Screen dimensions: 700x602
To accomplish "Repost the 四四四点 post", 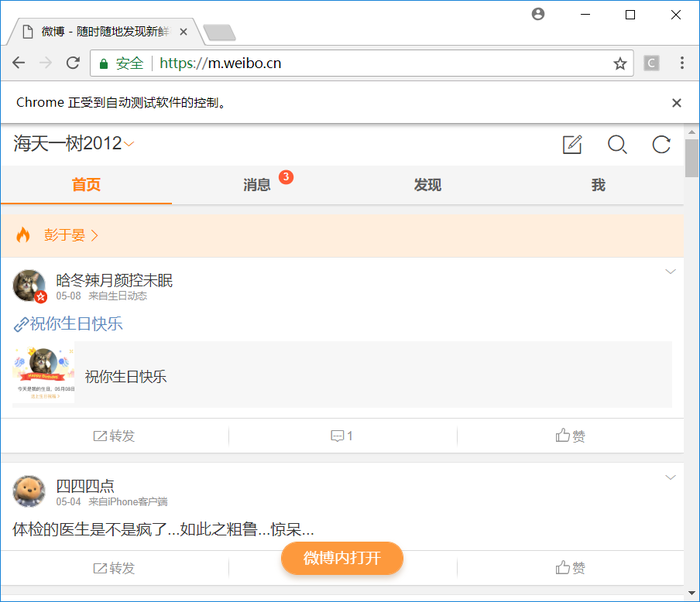I will (x=114, y=568).
